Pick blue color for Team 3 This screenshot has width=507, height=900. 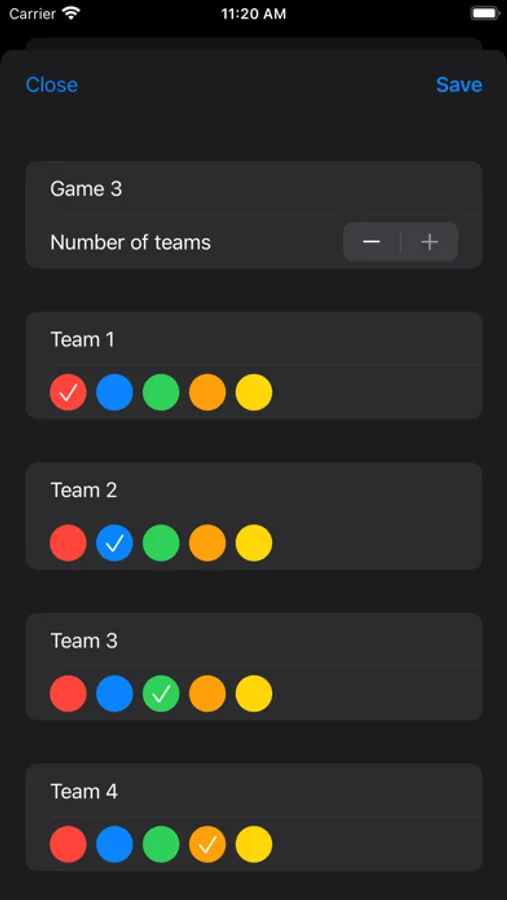114,693
